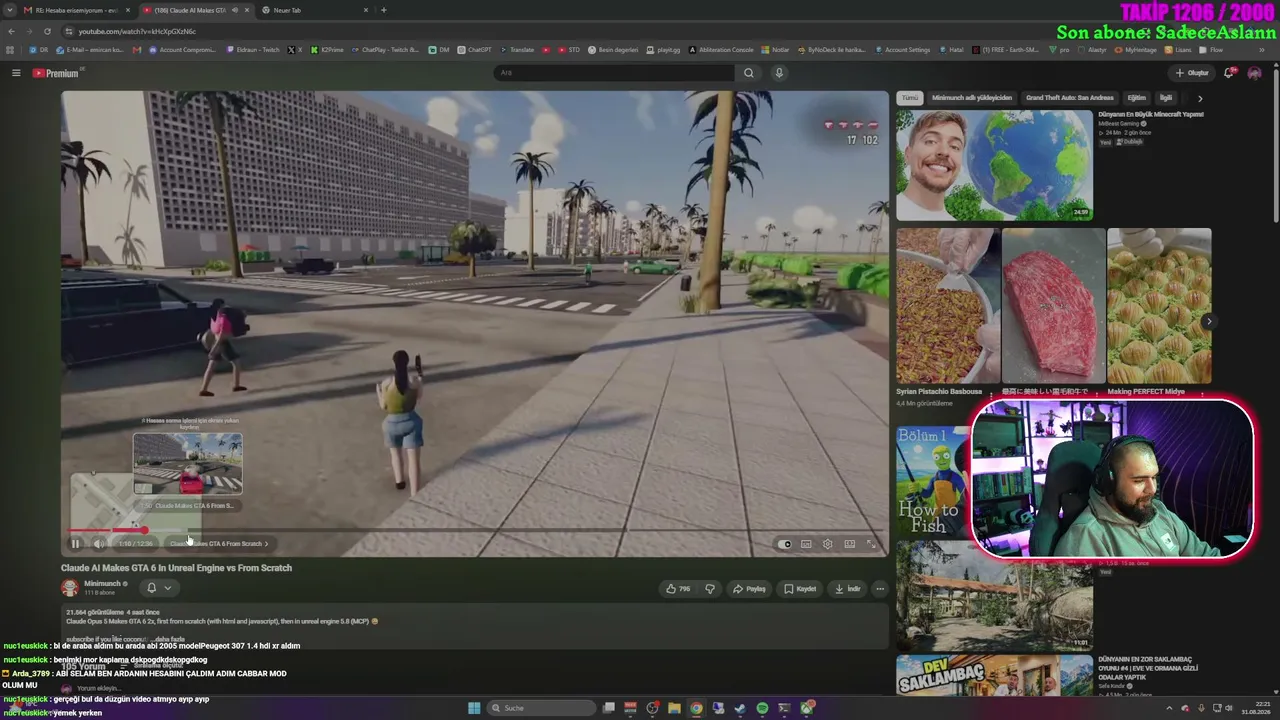The width and height of the screenshot is (1280, 720).
Task: Open channel notification bell dropdown
Action: pos(159,588)
